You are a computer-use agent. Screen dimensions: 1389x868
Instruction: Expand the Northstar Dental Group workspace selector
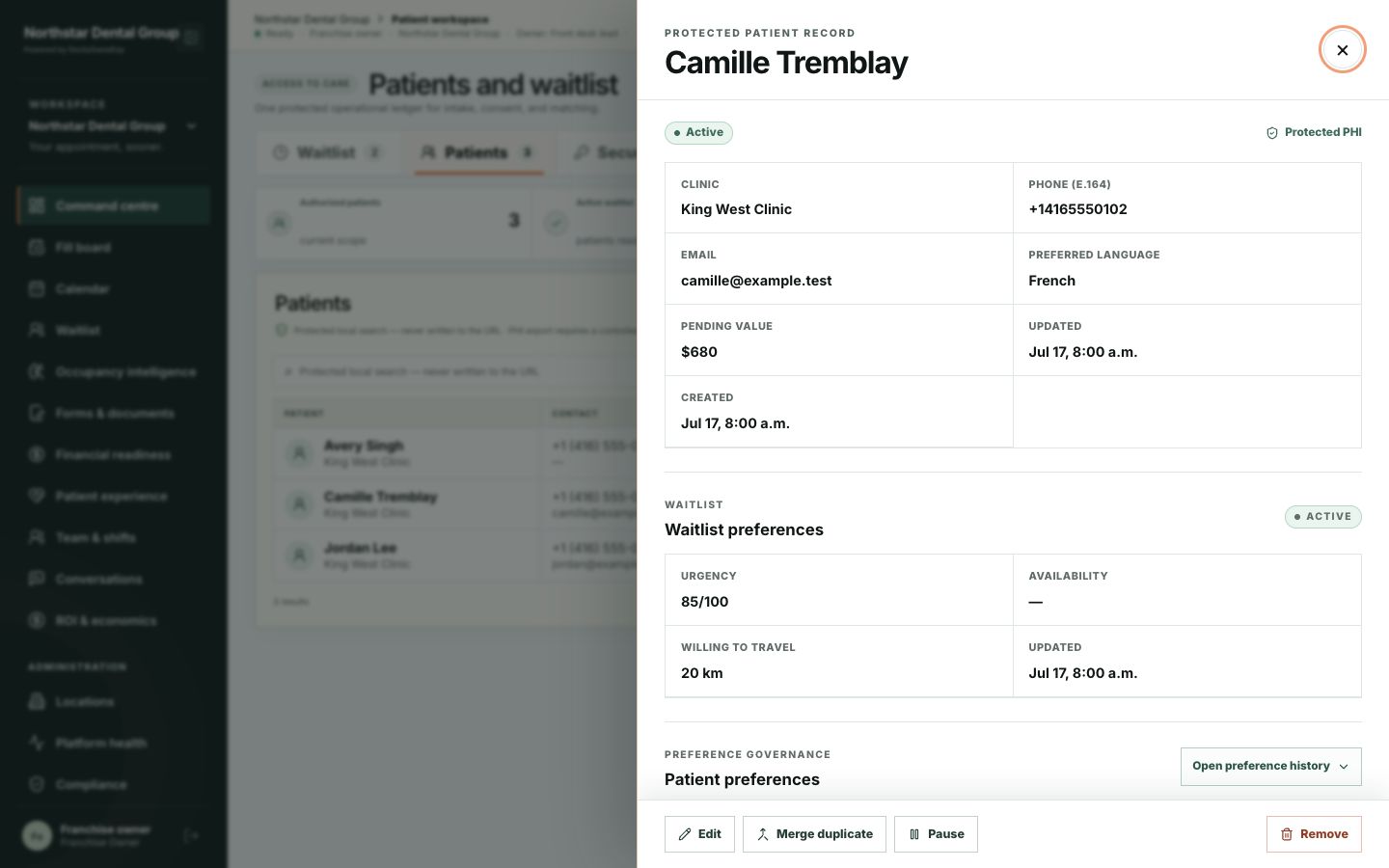click(112, 126)
